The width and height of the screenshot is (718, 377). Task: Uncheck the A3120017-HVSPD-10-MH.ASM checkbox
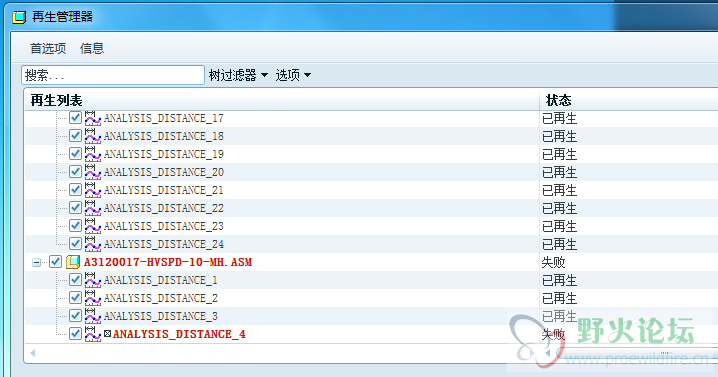[55, 262]
